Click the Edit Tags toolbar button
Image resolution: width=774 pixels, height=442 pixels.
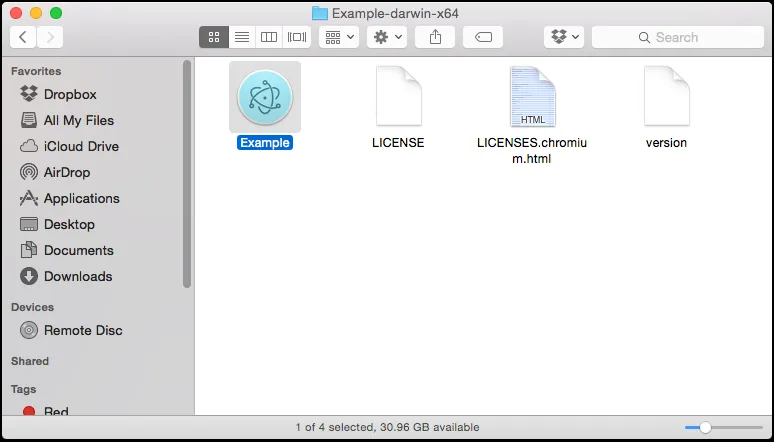[483, 37]
